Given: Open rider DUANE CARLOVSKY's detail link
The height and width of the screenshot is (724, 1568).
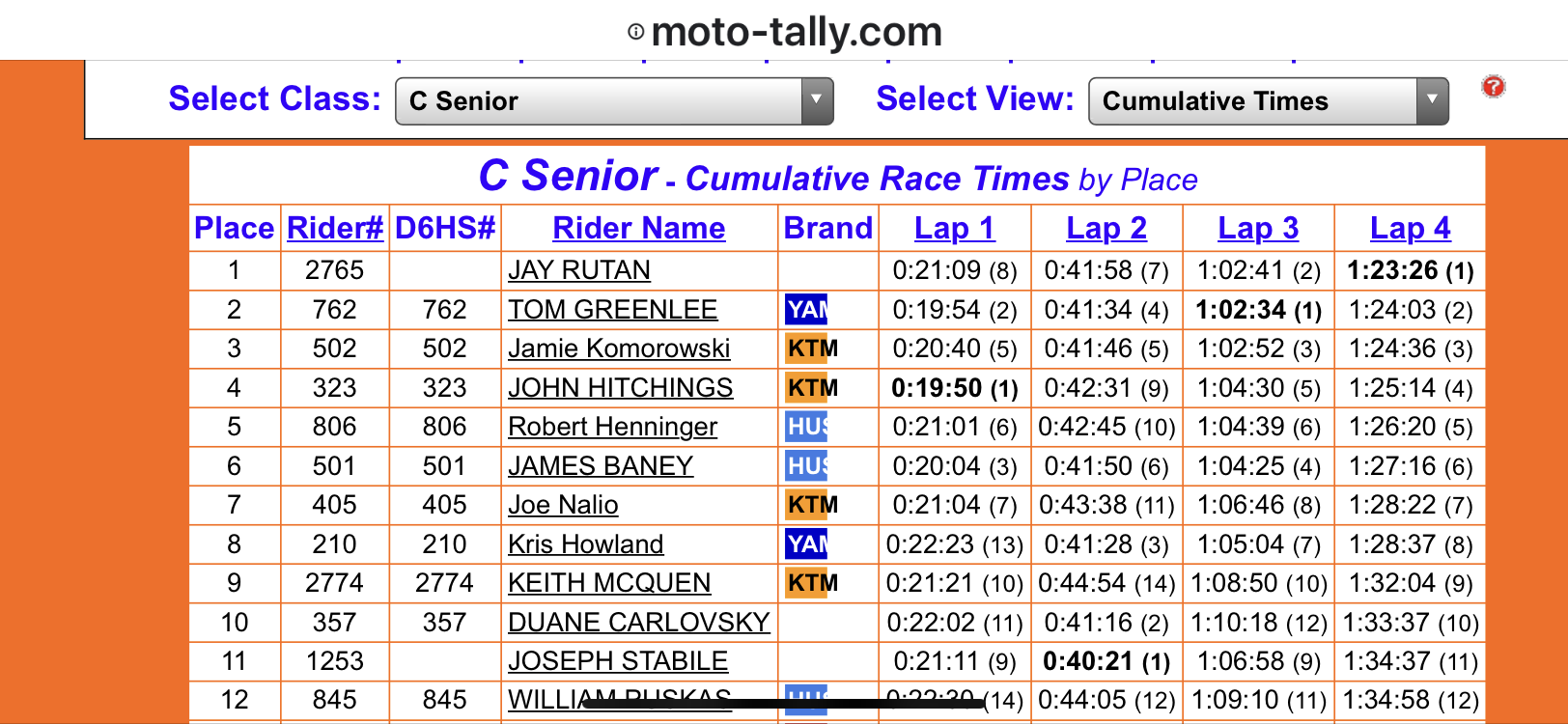Looking at the screenshot, I should pos(638,623).
